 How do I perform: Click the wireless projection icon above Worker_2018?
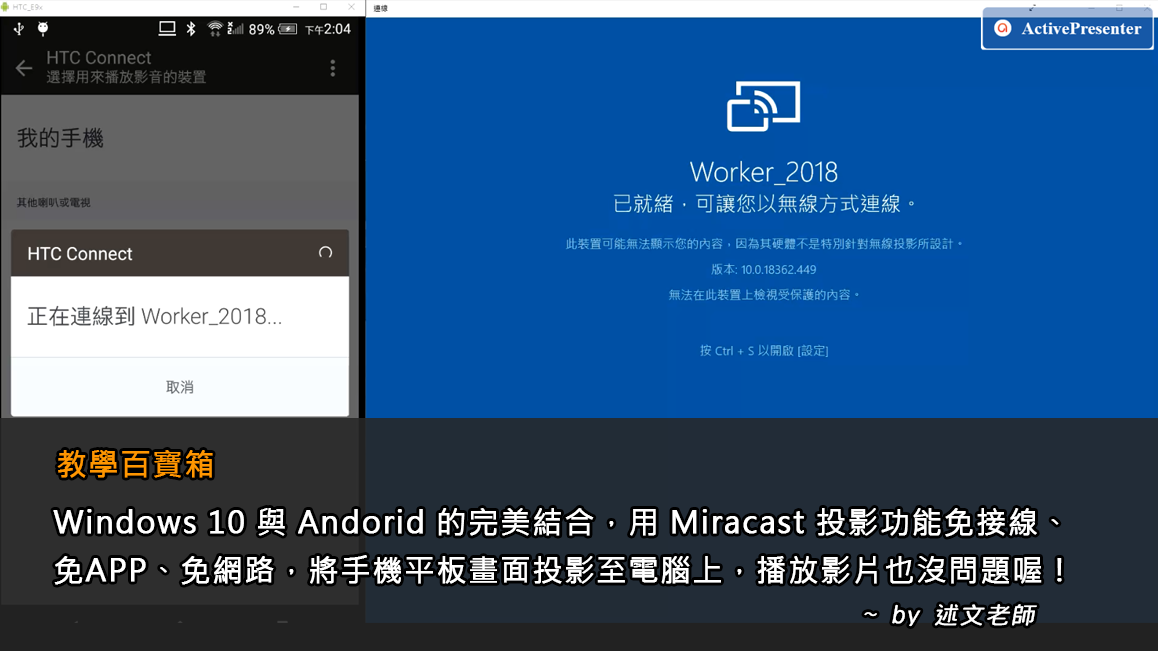764,106
